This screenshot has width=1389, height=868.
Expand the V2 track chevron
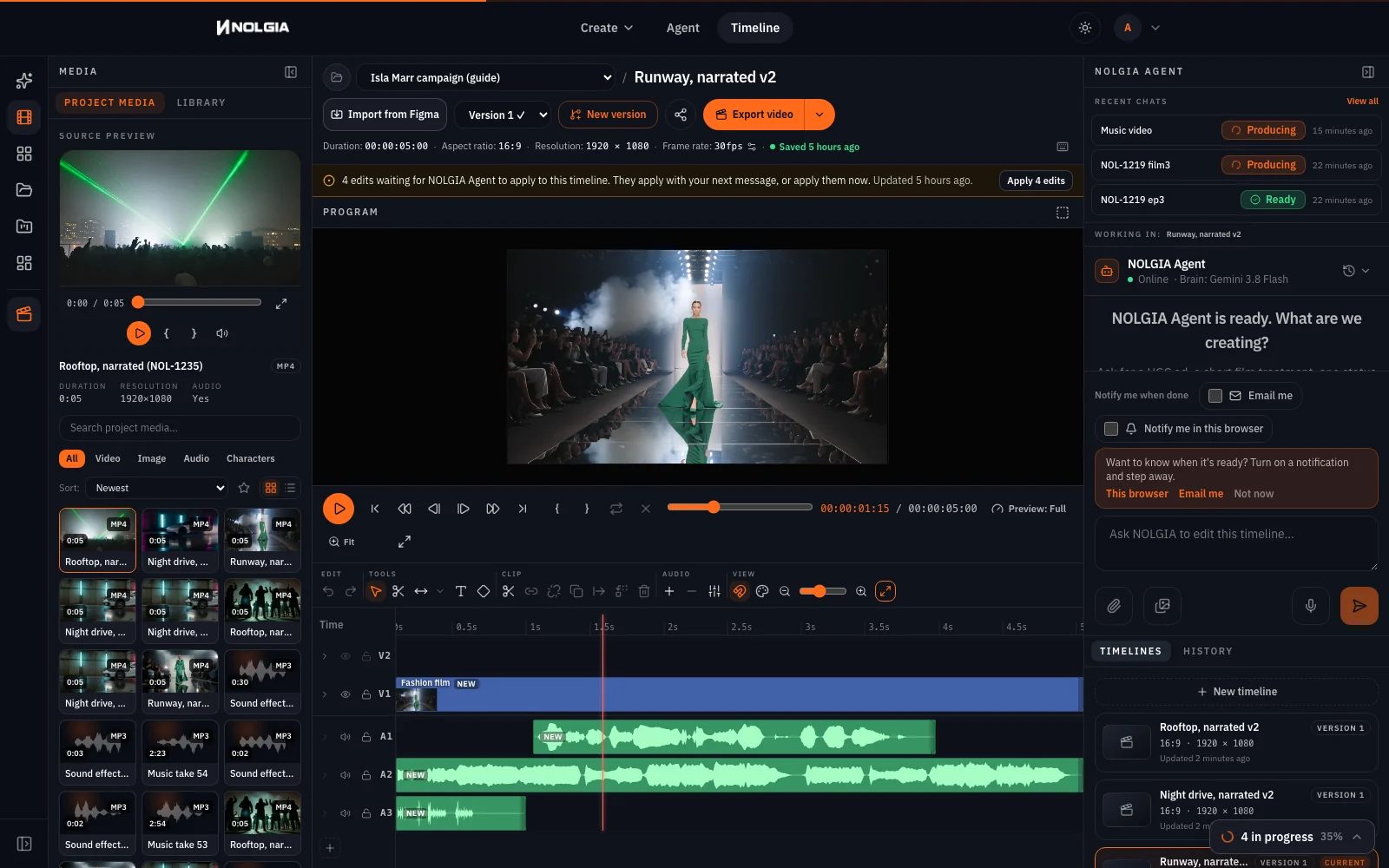coord(325,656)
